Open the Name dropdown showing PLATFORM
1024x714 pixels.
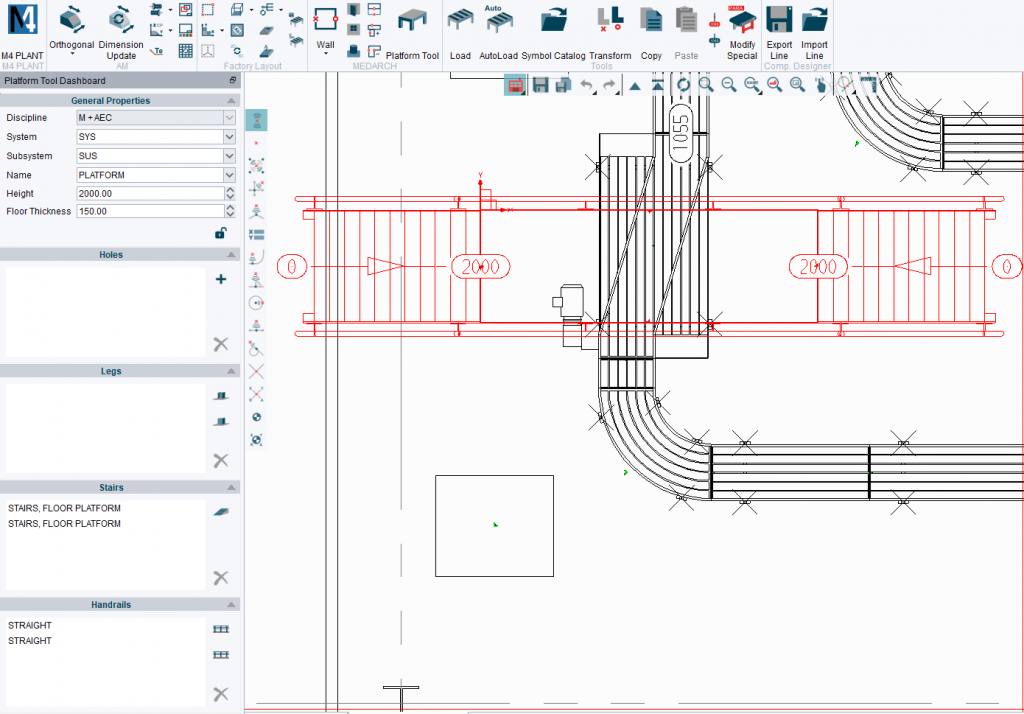(x=228, y=174)
